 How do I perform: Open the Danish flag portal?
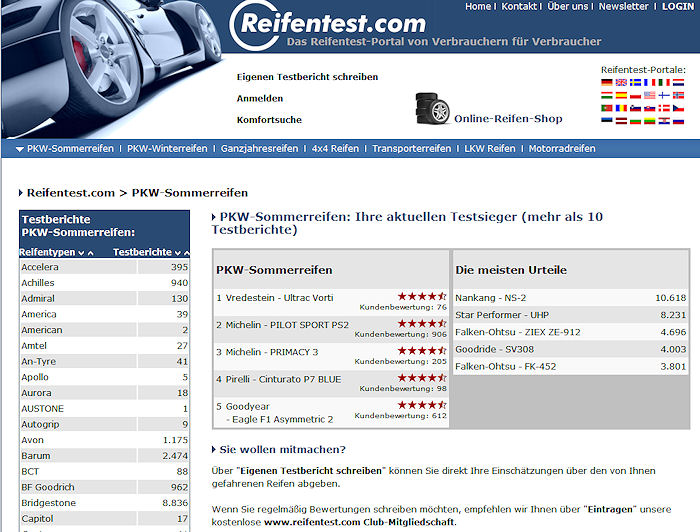[x=664, y=108]
